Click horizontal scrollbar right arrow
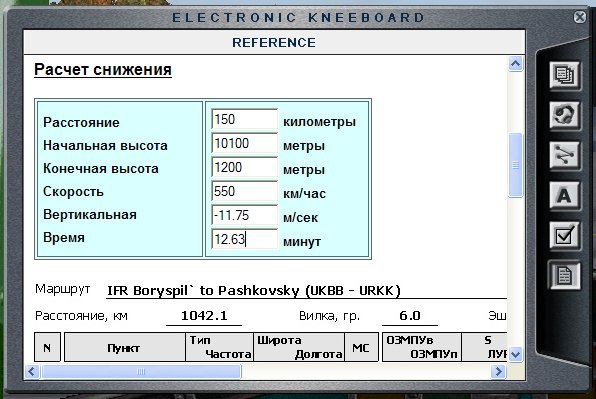Image resolution: width=596 pixels, height=399 pixels. tap(498, 371)
